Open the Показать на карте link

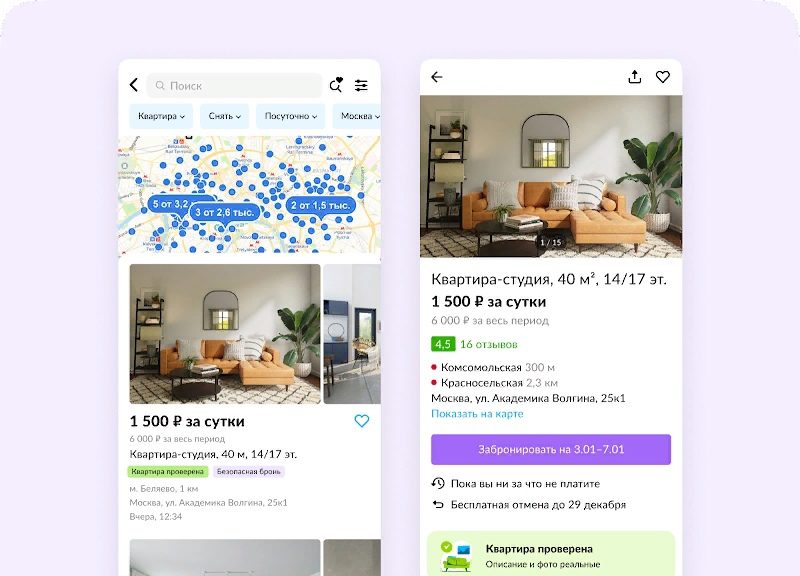pos(477,414)
